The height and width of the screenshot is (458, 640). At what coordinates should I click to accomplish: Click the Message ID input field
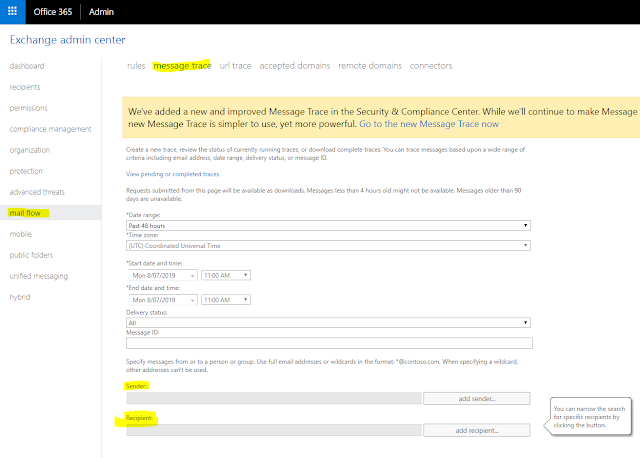pyautogui.click(x=329, y=343)
